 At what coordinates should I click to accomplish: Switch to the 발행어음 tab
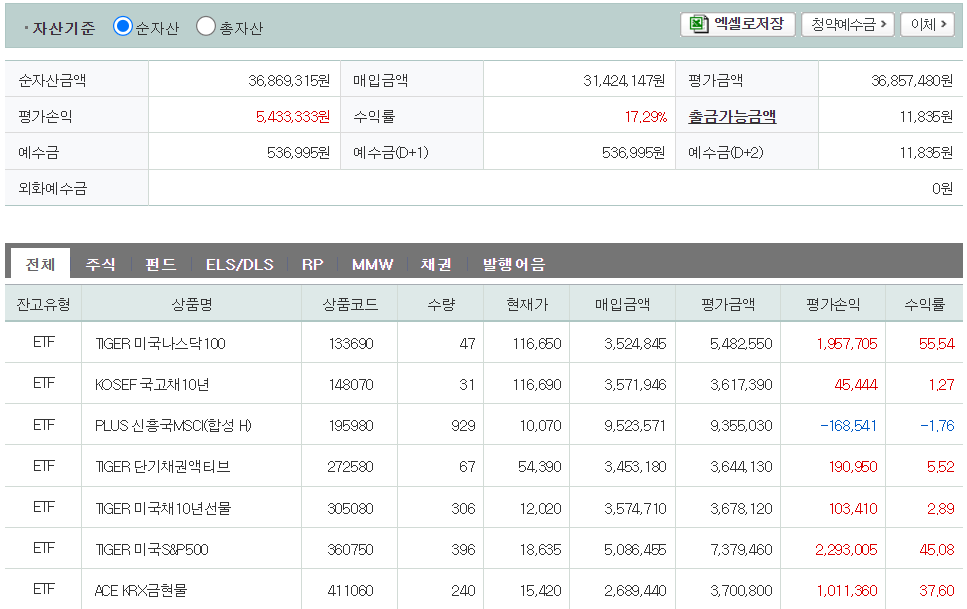pos(514,264)
